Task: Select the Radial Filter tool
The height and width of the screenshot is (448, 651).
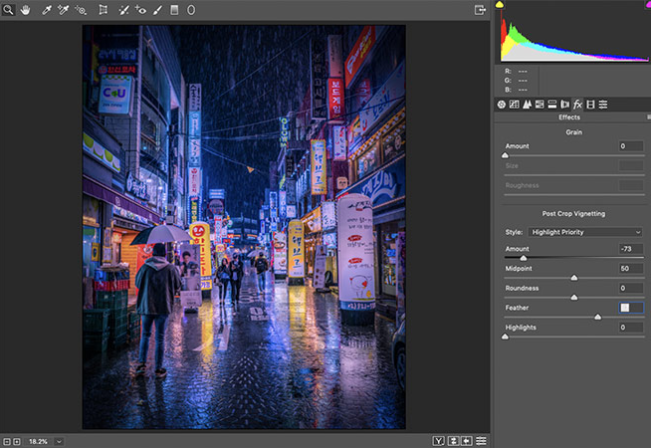Action: [x=191, y=10]
